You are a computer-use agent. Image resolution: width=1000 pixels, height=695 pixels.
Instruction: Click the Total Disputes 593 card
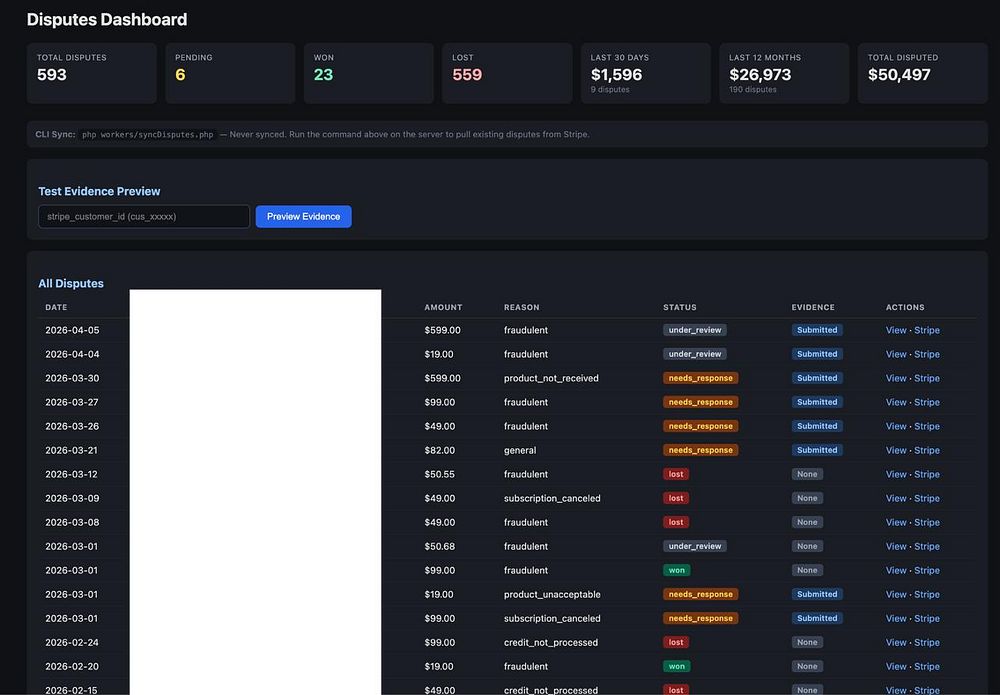click(x=91, y=73)
